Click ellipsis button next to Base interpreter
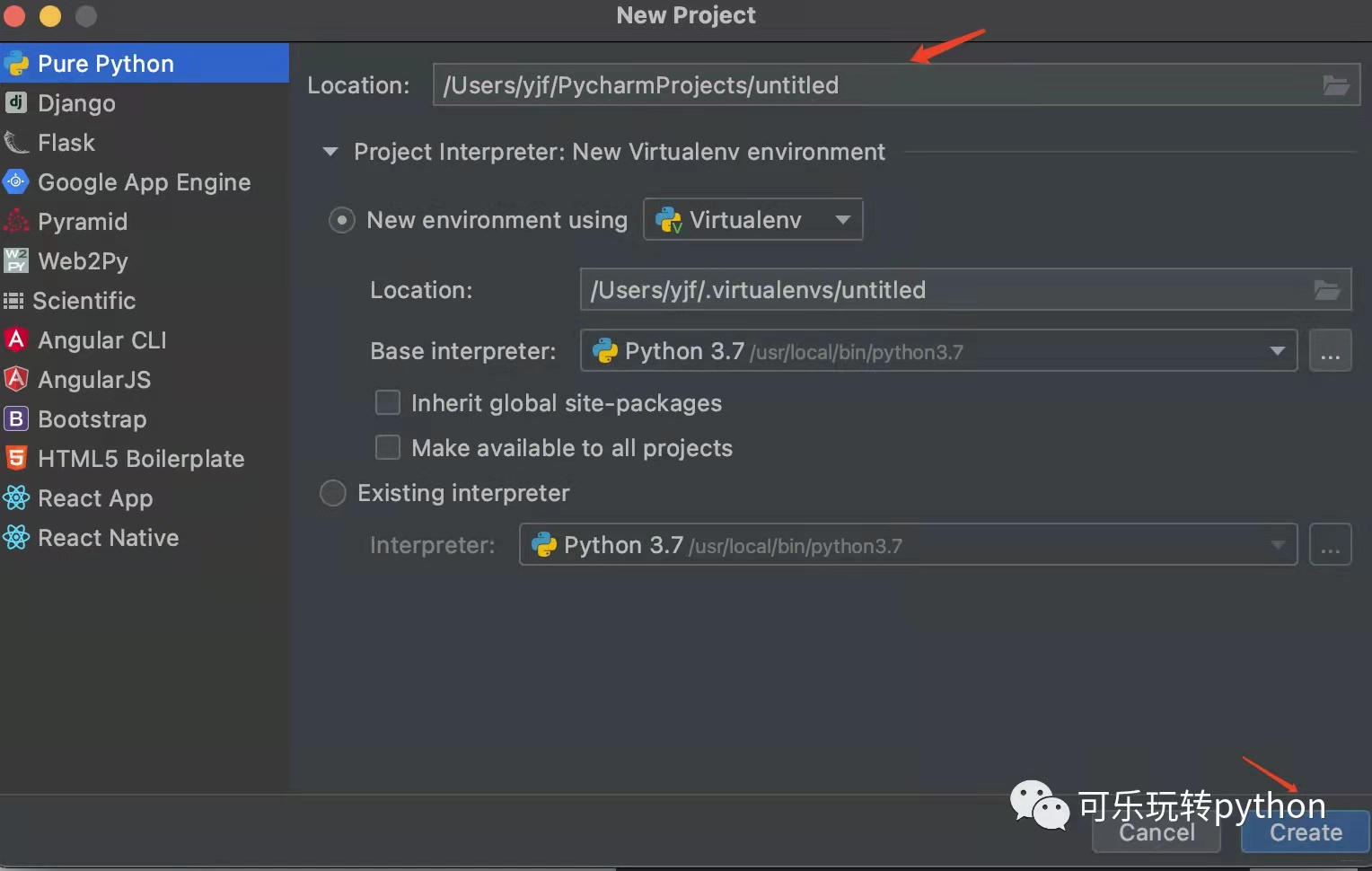The image size is (1372, 871). [1331, 351]
